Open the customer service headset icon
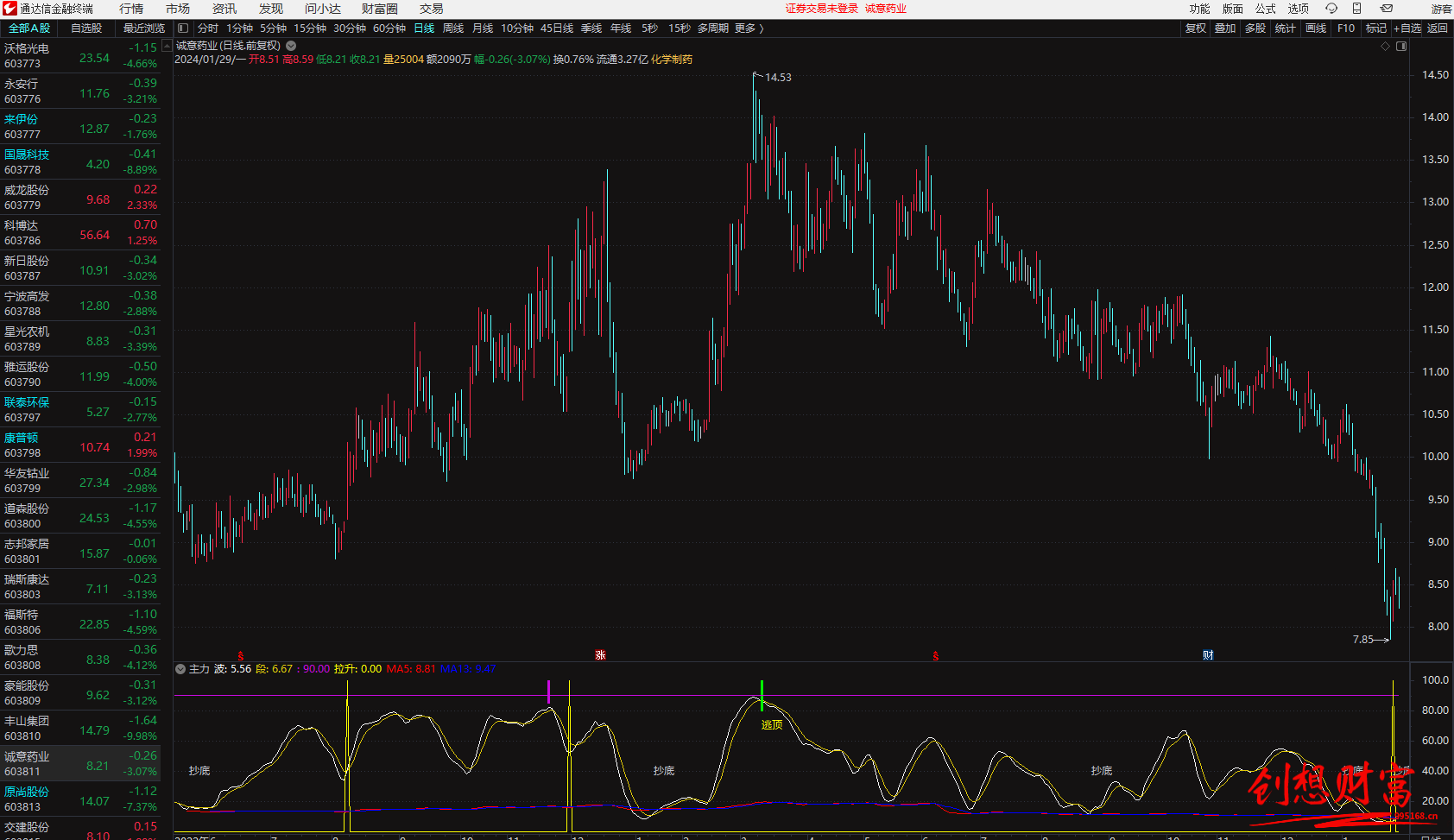Screen dimensions: 1454x840 [1331, 9]
